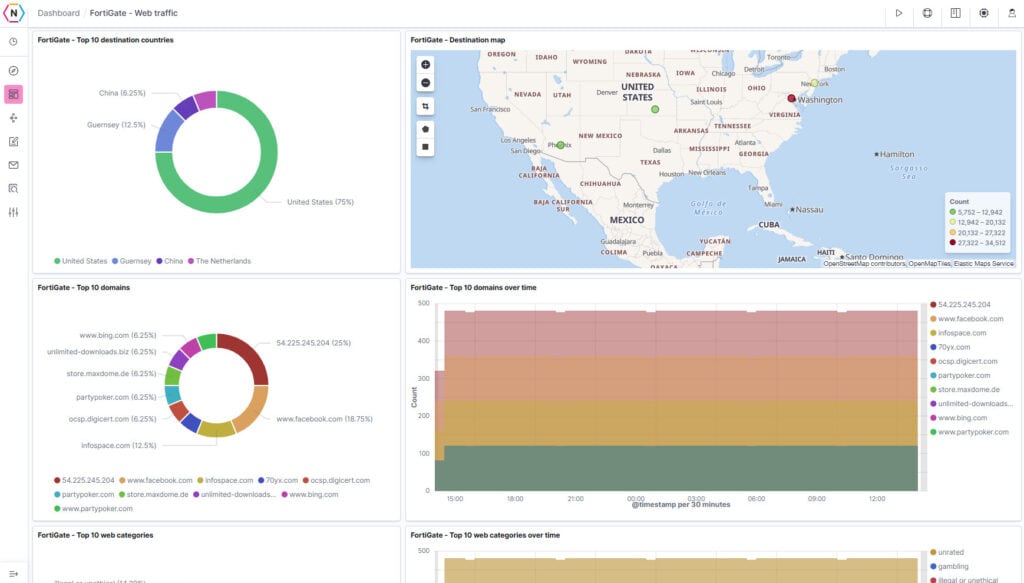Click the red Washington marker on the map
Image resolution: width=1024 pixels, height=583 pixels.
click(791, 99)
